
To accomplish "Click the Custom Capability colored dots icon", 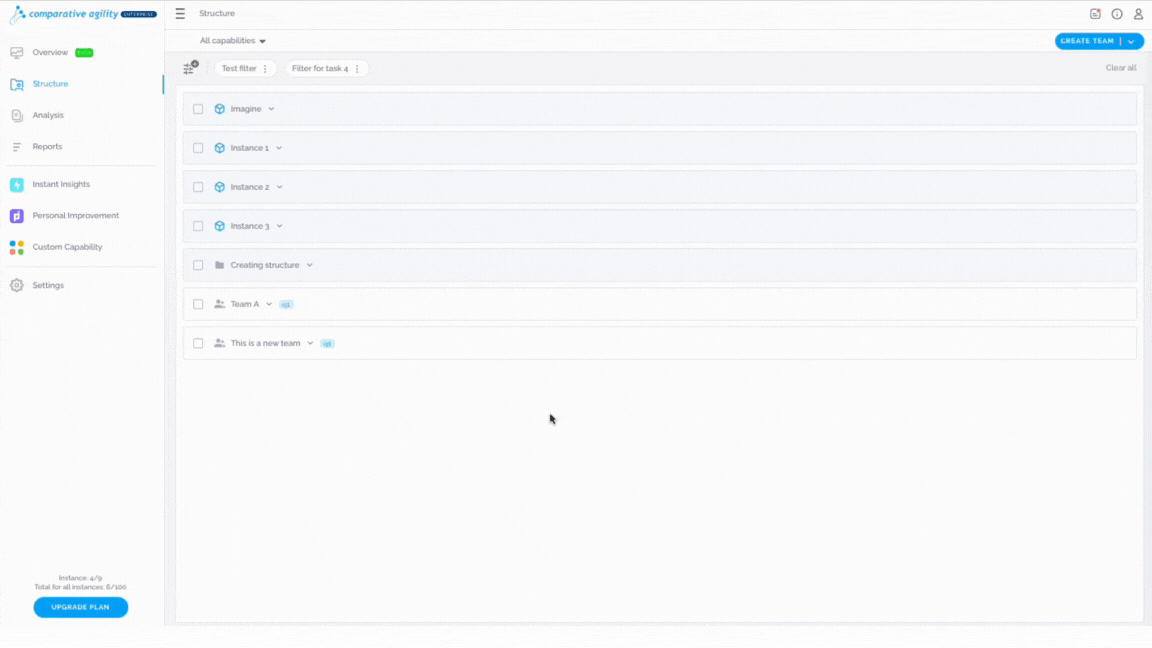I will tap(16, 248).
